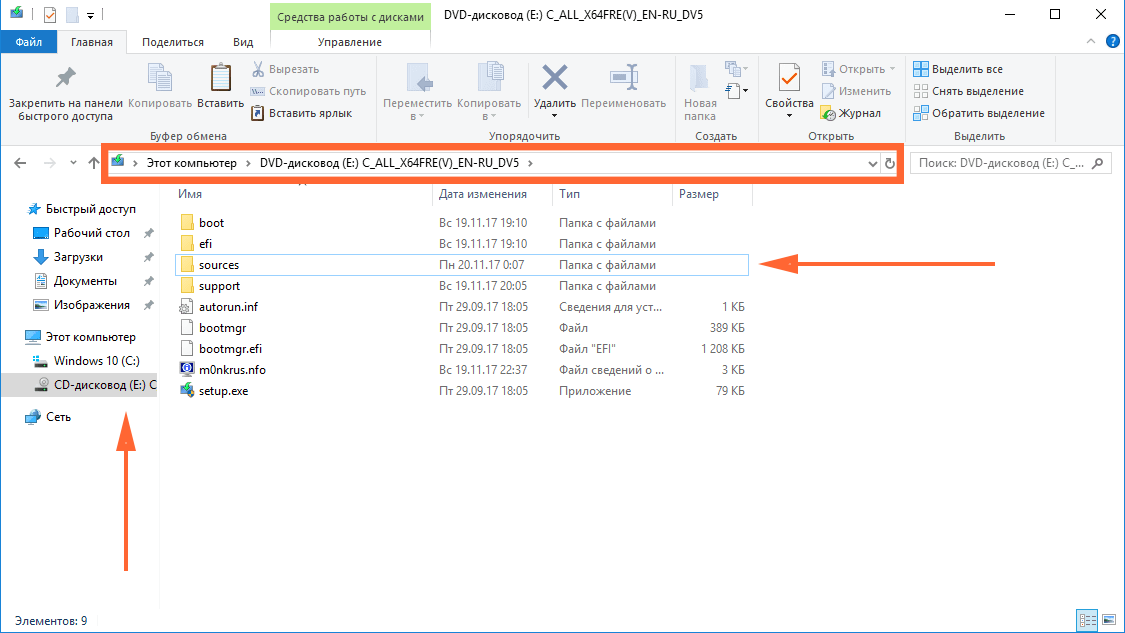Open the New item dropdown in the Create group
The width and height of the screenshot is (1125, 633).
737,69
